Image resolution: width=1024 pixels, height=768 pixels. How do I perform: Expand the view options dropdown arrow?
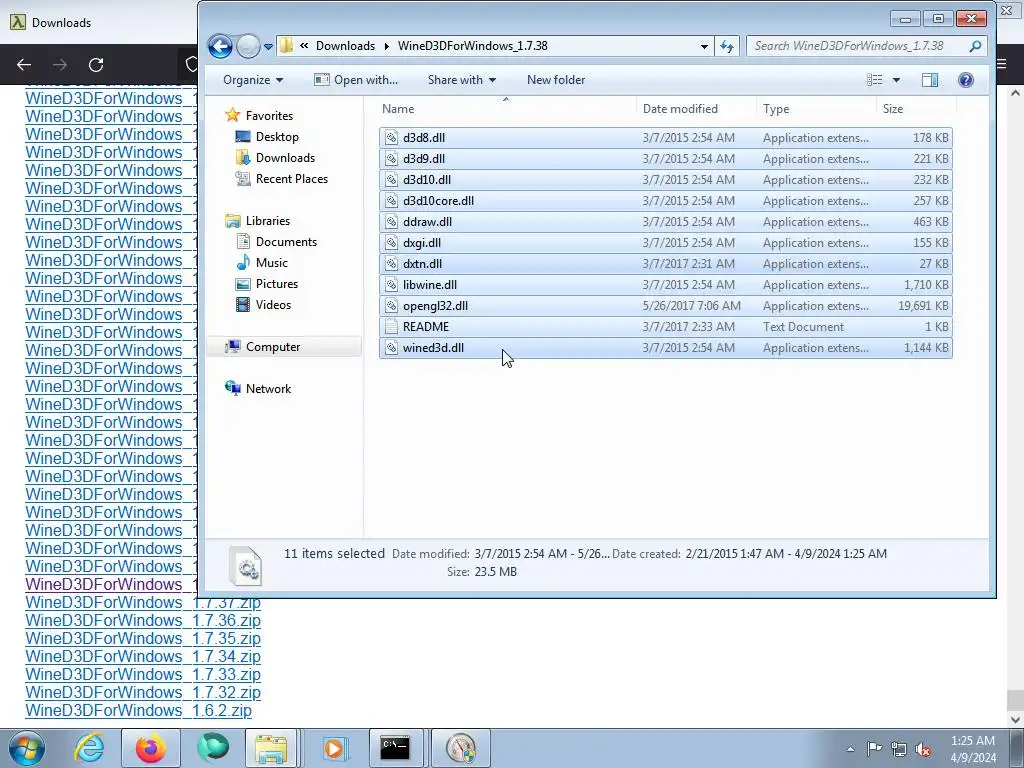coord(896,80)
